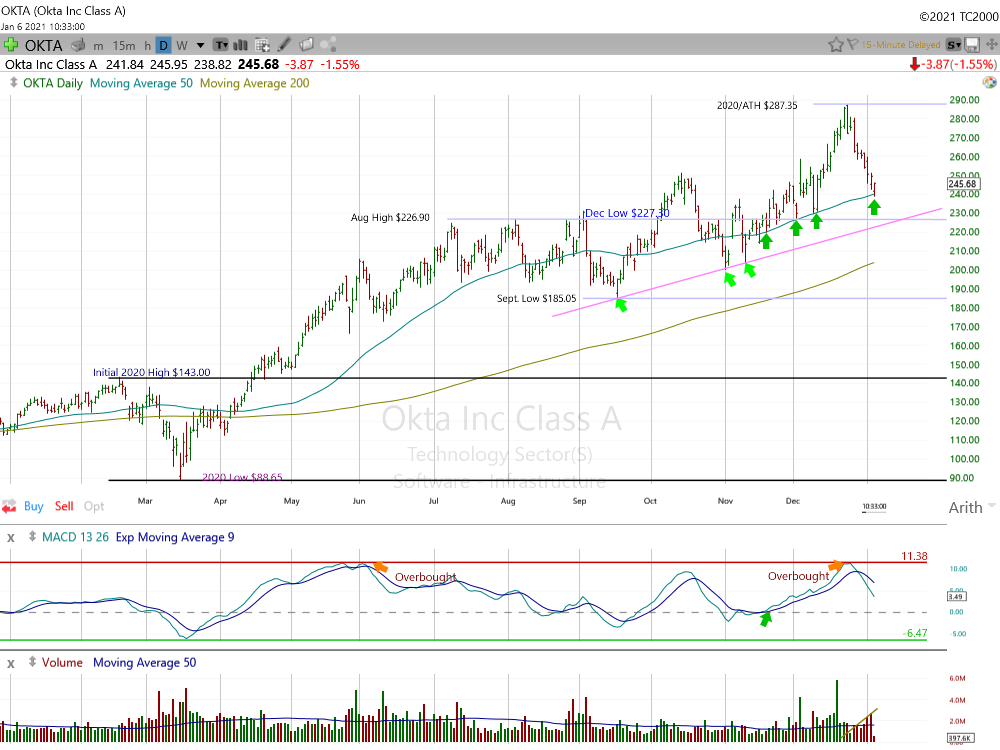
Task: Click the Okta Inc Class A quote name
Action: (x=51, y=64)
